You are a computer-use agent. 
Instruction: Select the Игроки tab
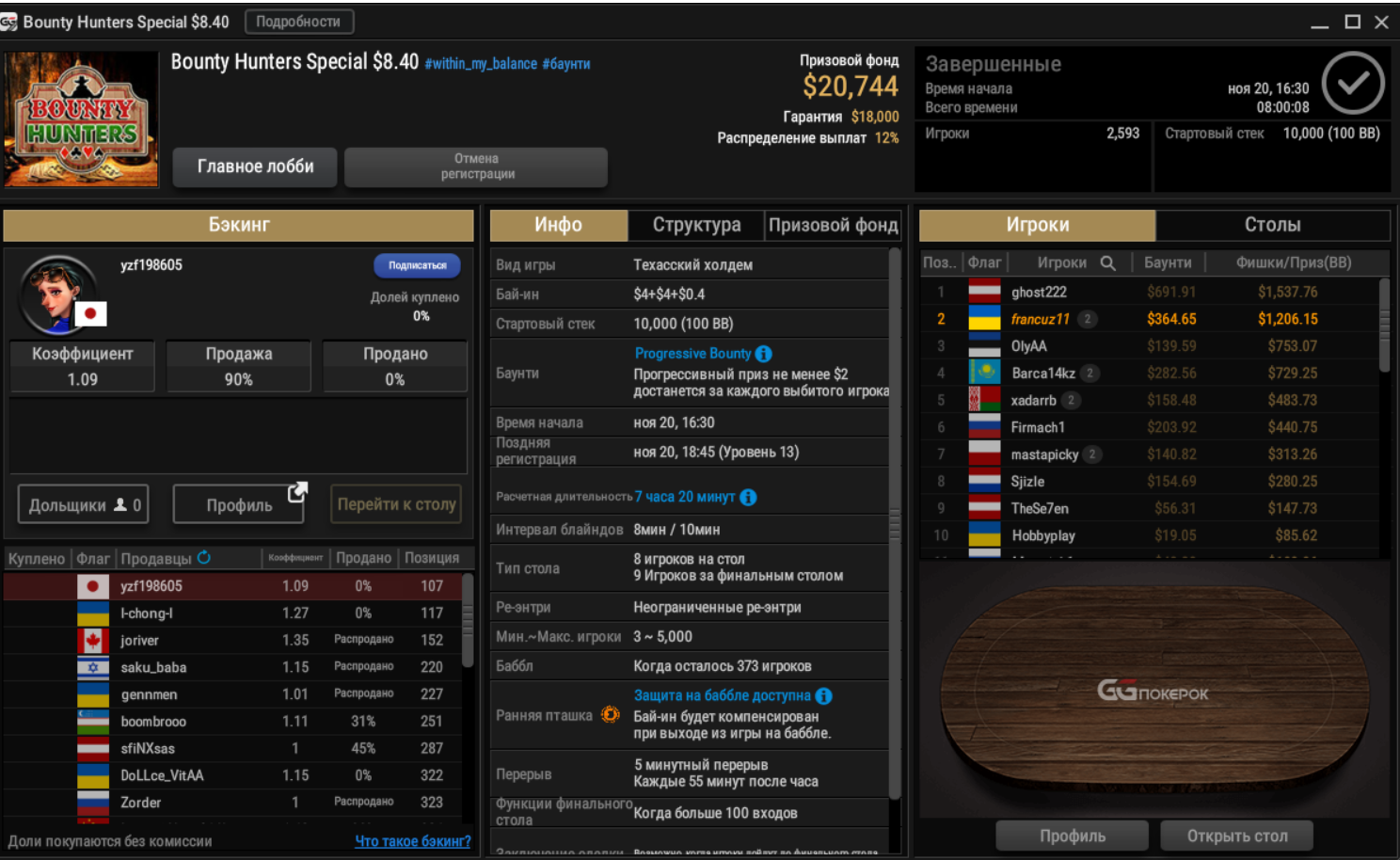pyautogui.click(x=1037, y=225)
